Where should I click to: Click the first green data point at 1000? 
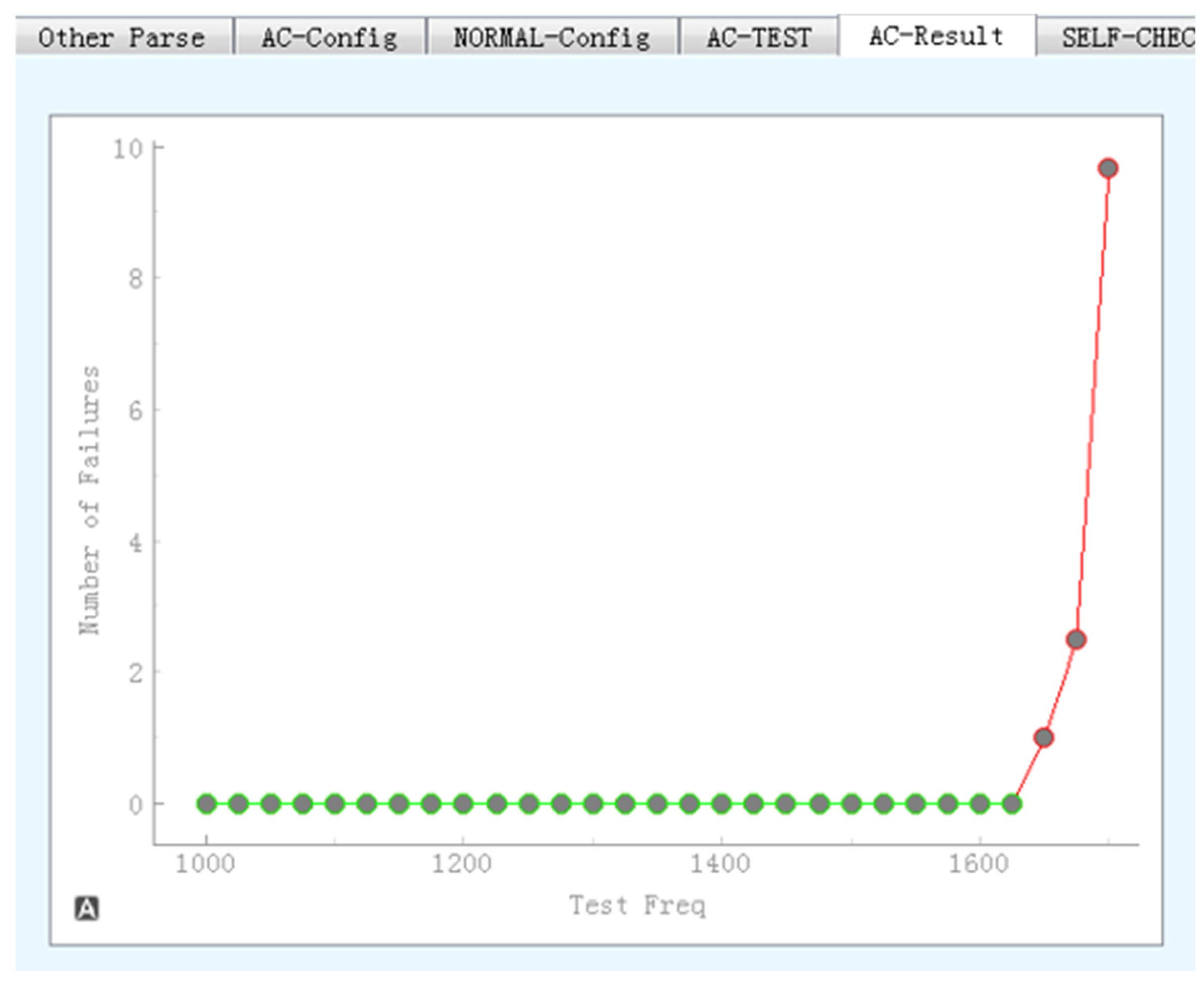click(207, 804)
